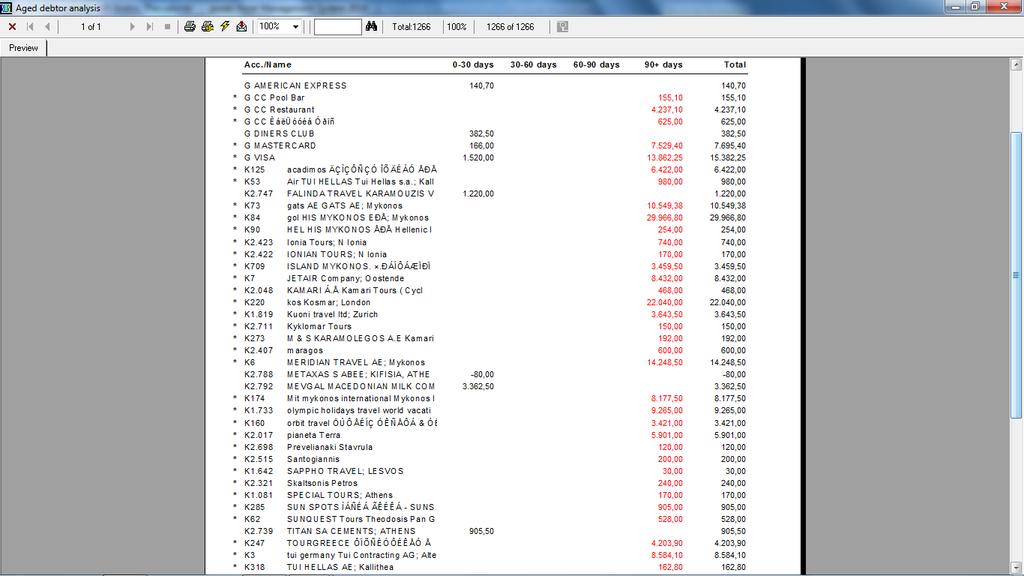Click the search text input field
Viewport: 1024px width, 576px height.
pos(338,27)
